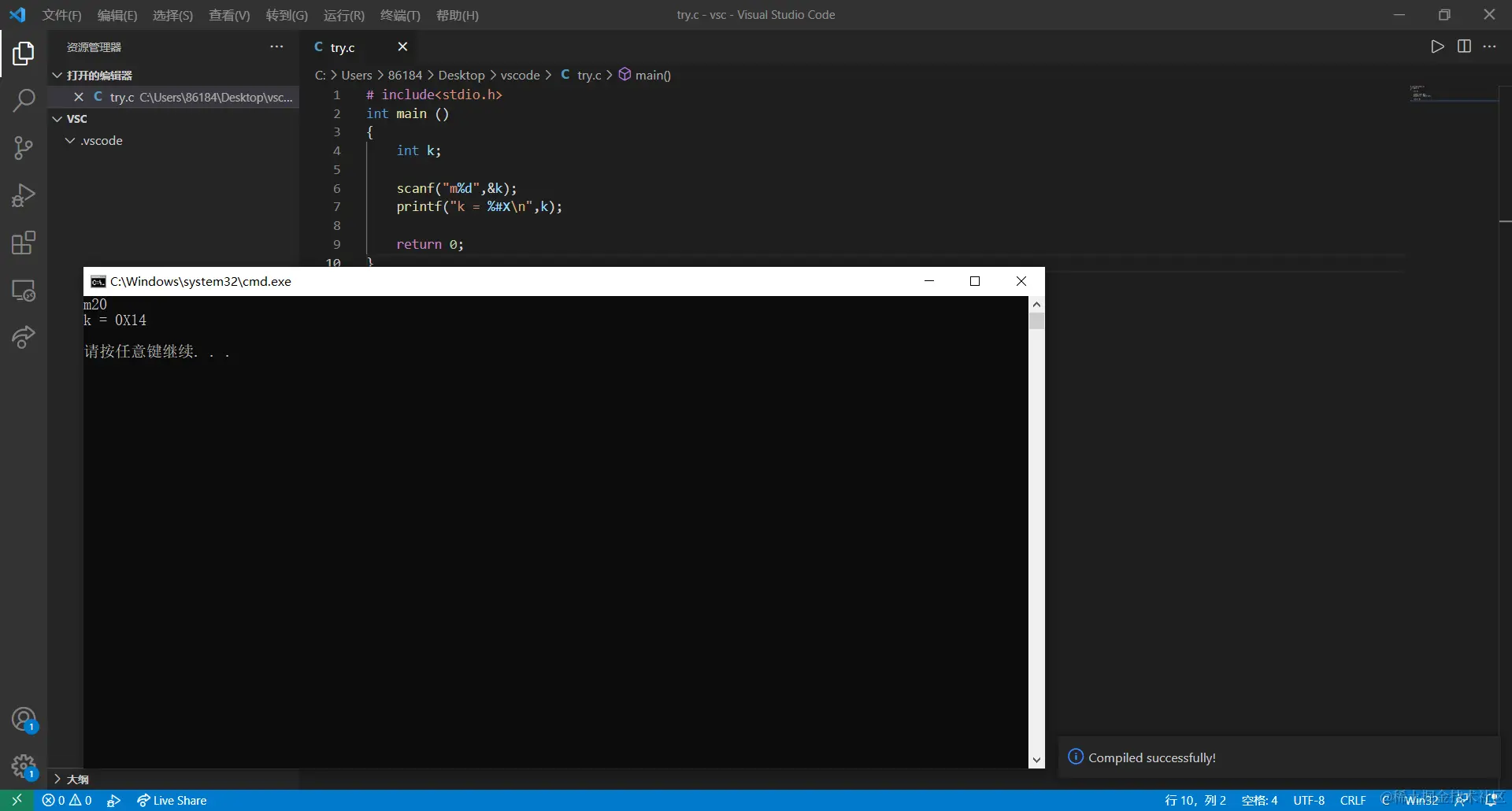Change end-of-line sequence CRLF
The image size is (1512, 811).
[x=1353, y=800]
